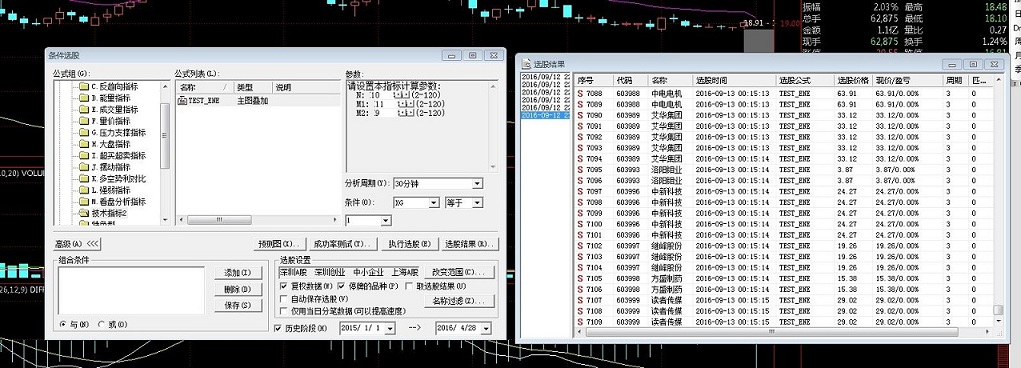The width and height of the screenshot is (1021, 368).
Task: Click the TEST_ENE formula icon in the list
Action: (183, 101)
